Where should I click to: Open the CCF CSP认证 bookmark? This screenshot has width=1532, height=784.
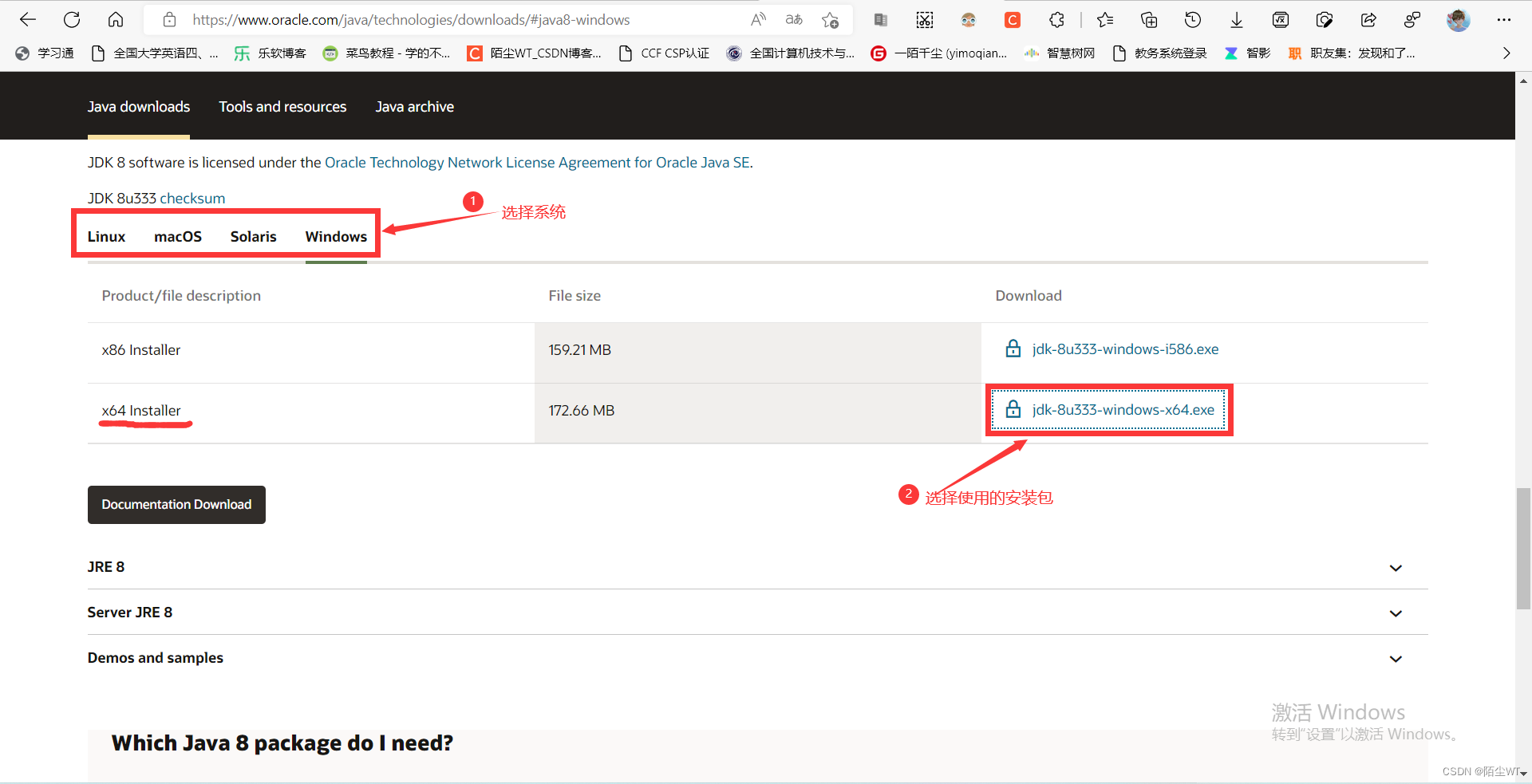tap(664, 53)
